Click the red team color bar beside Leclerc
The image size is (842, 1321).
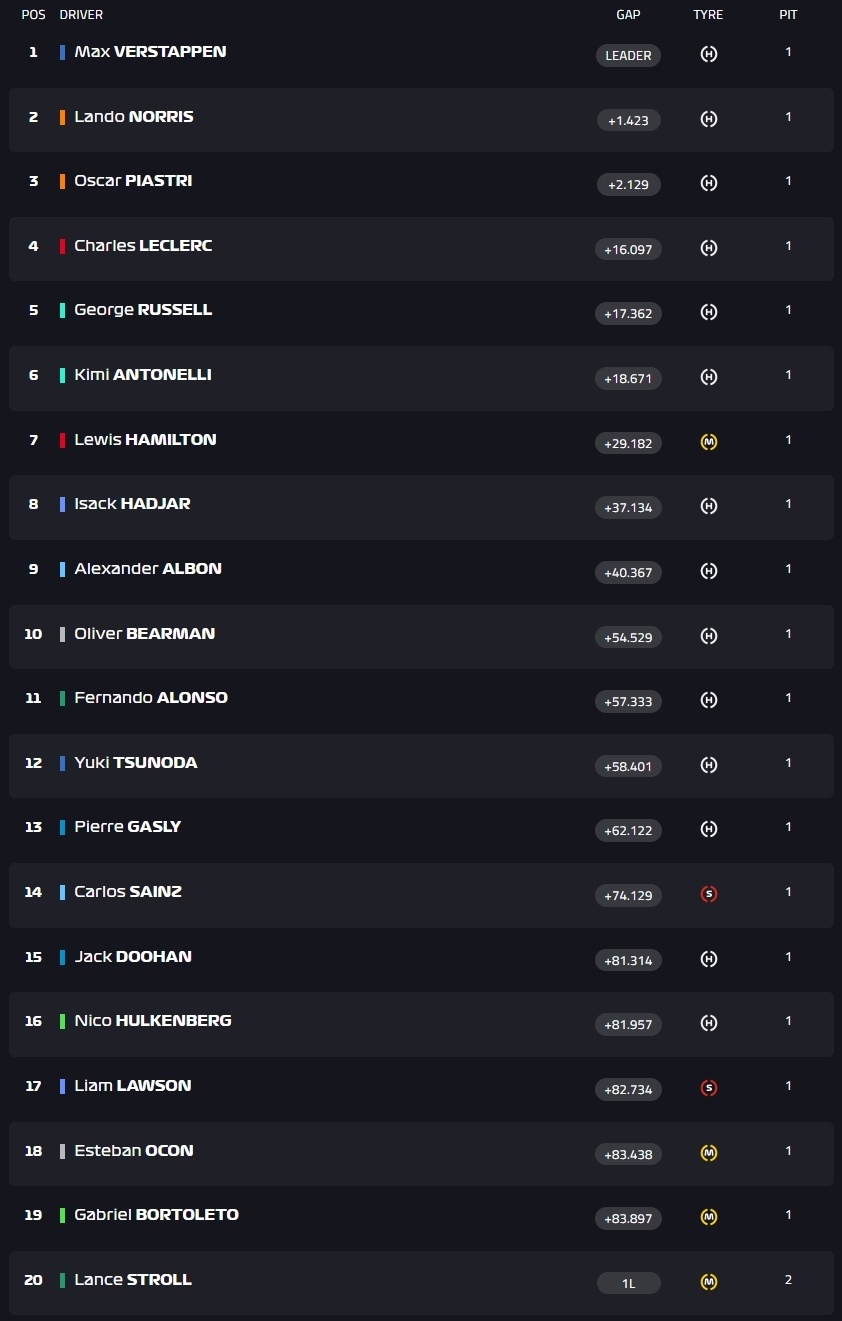click(63, 246)
